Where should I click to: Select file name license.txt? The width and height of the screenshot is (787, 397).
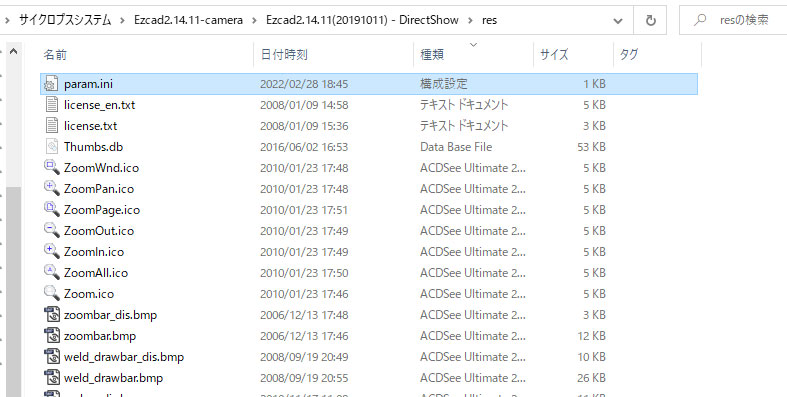(90, 126)
